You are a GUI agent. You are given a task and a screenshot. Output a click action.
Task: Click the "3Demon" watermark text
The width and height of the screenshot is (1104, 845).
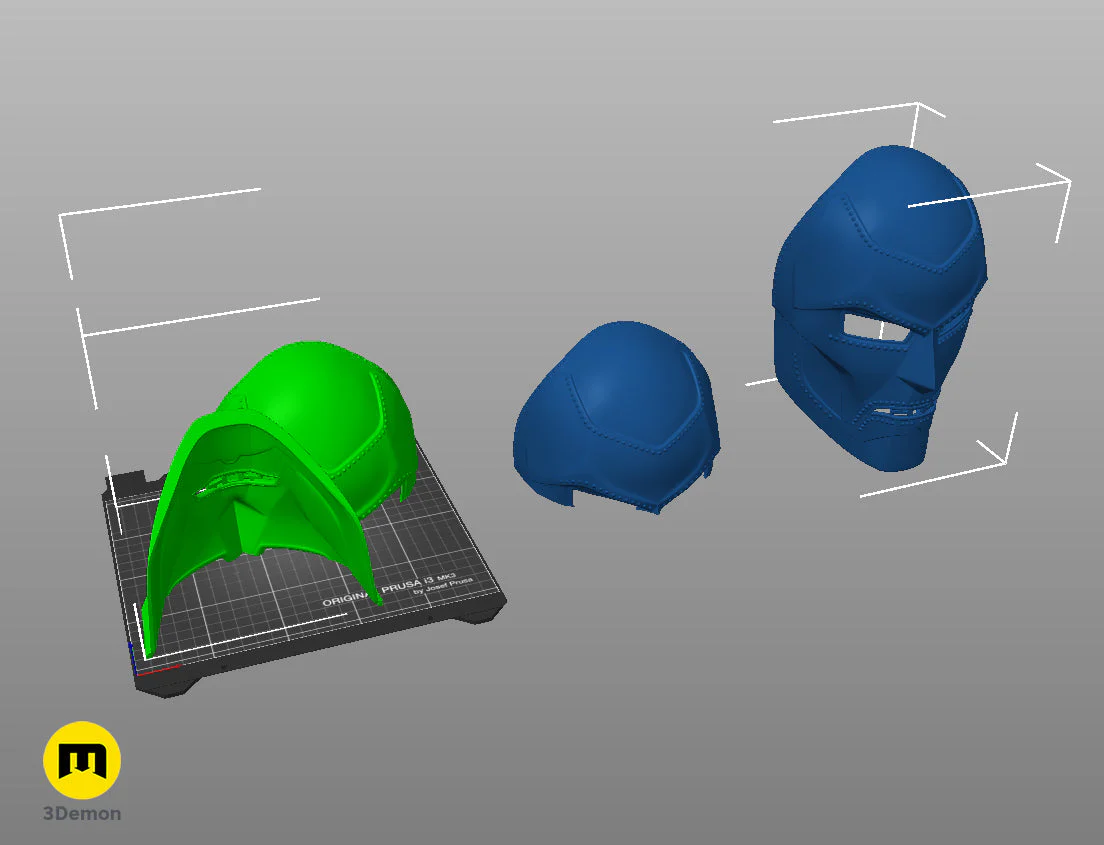(x=82, y=813)
